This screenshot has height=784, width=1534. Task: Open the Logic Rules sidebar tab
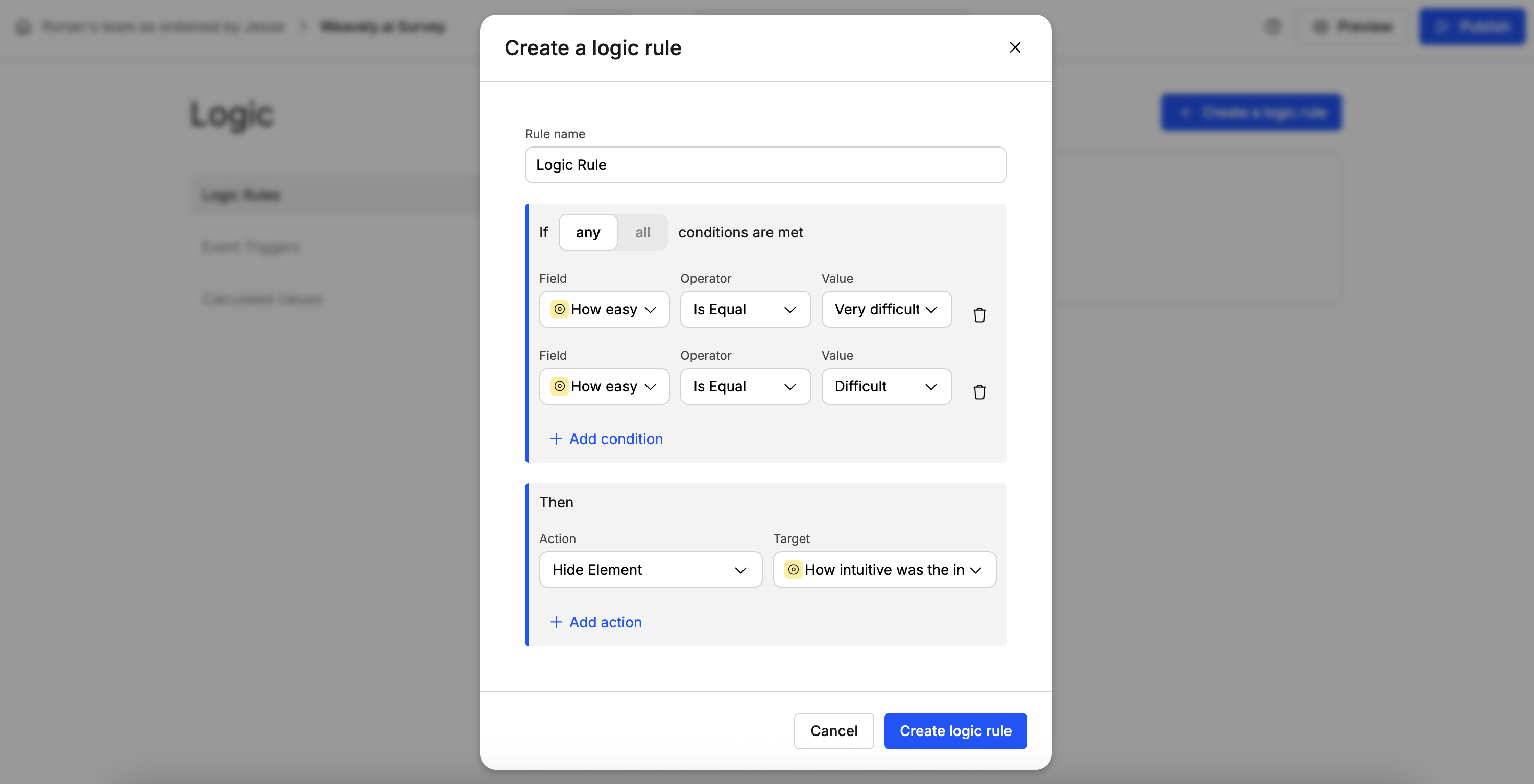point(241,195)
